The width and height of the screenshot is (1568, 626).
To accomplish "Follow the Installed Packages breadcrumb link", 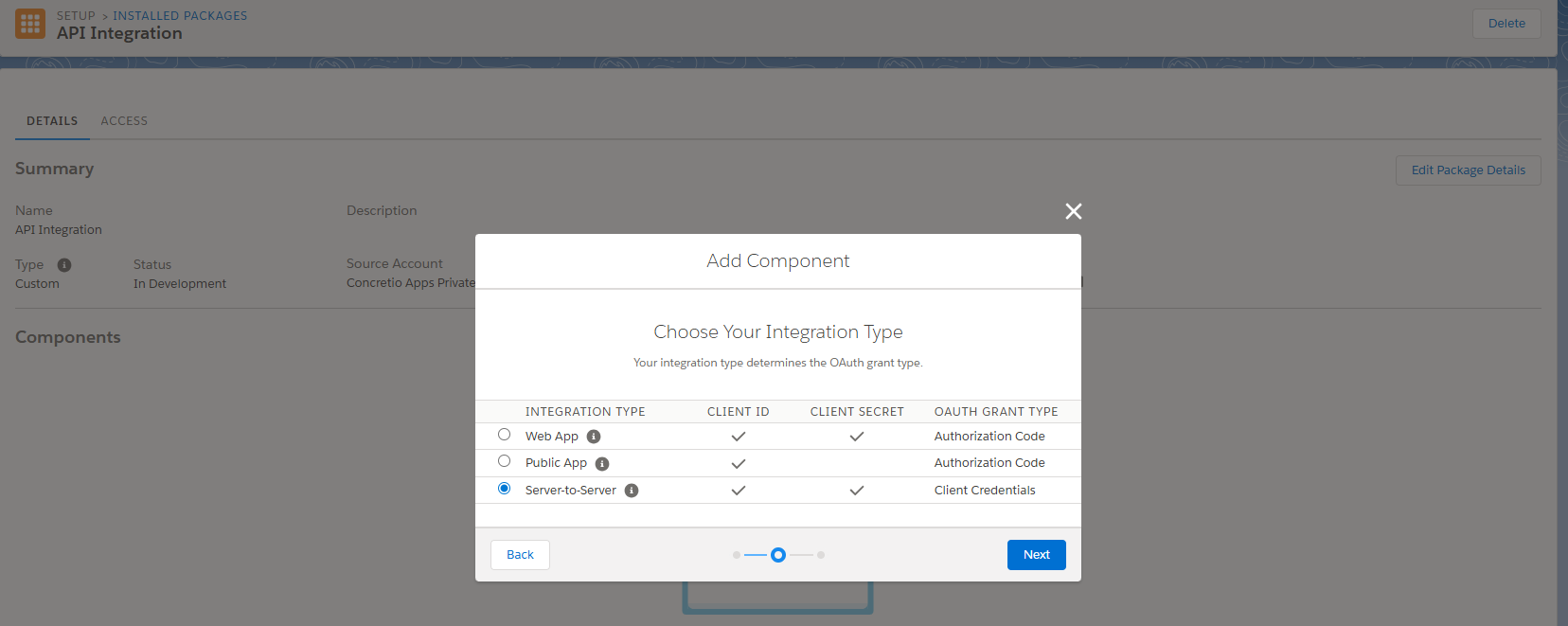I will (180, 16).
